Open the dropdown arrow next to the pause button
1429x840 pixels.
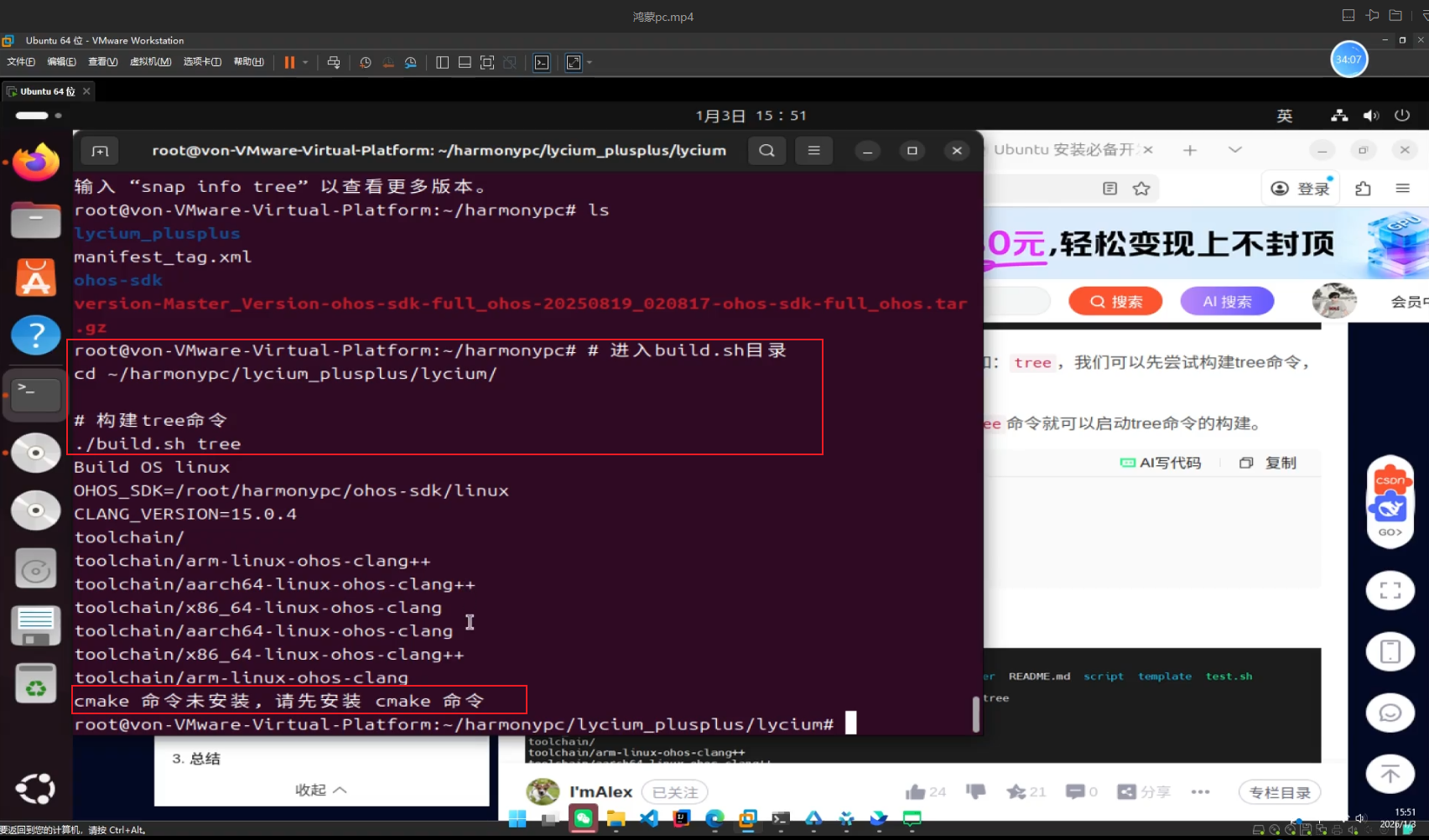(x=304, y=62)
